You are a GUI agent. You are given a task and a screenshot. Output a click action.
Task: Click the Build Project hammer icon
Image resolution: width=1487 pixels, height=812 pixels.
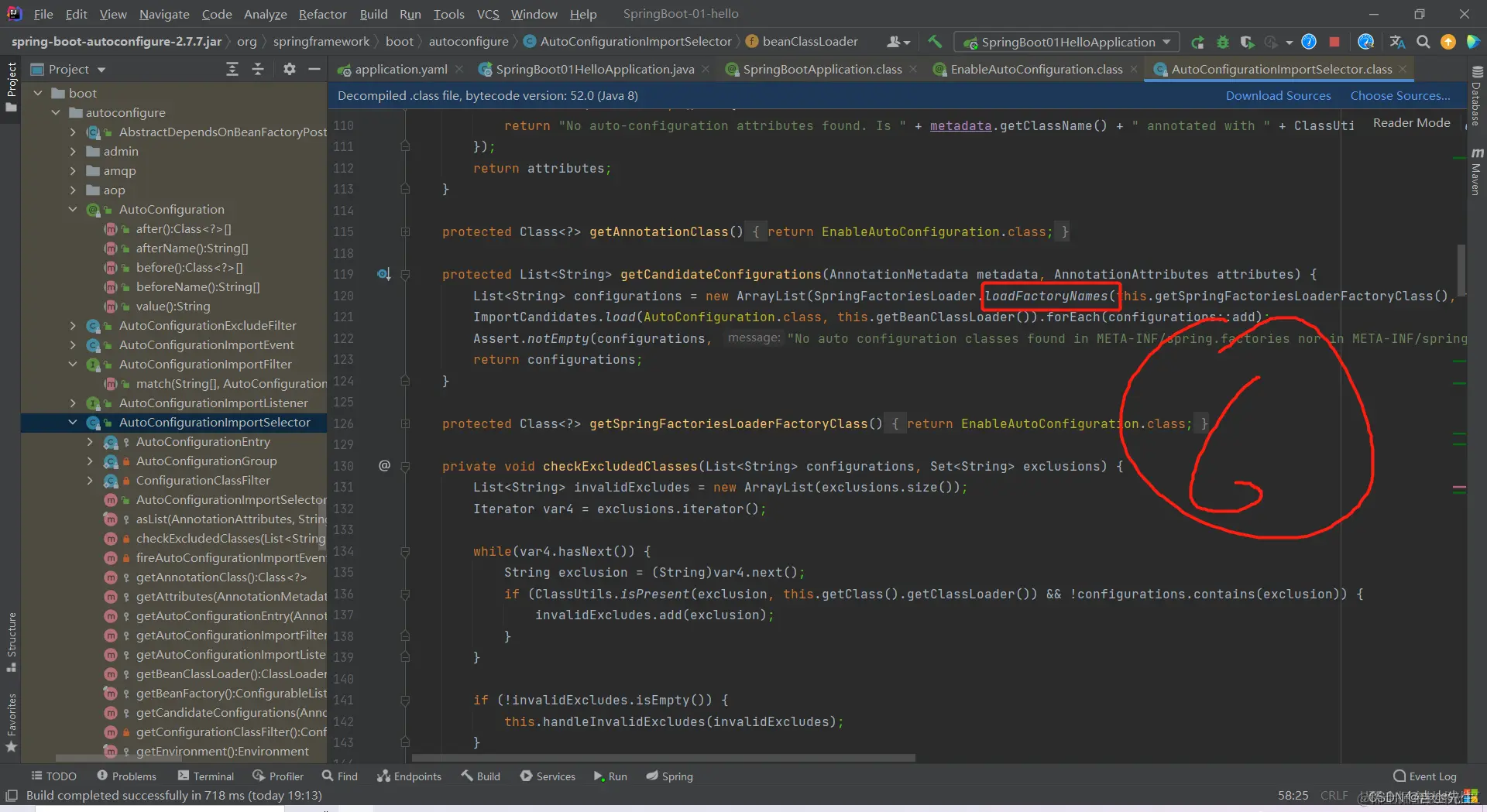pyautogui.click(x=935, y=42)
